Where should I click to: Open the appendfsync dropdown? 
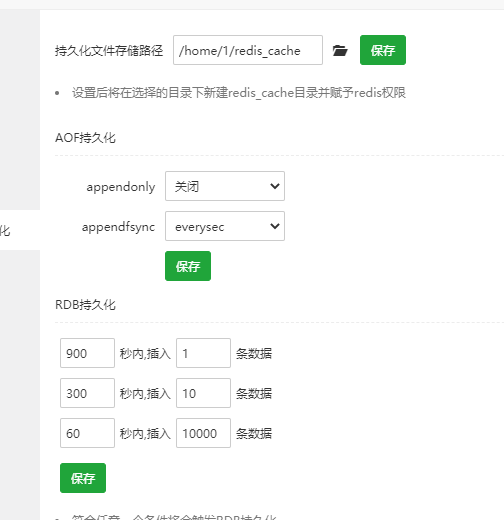(225, 226)
